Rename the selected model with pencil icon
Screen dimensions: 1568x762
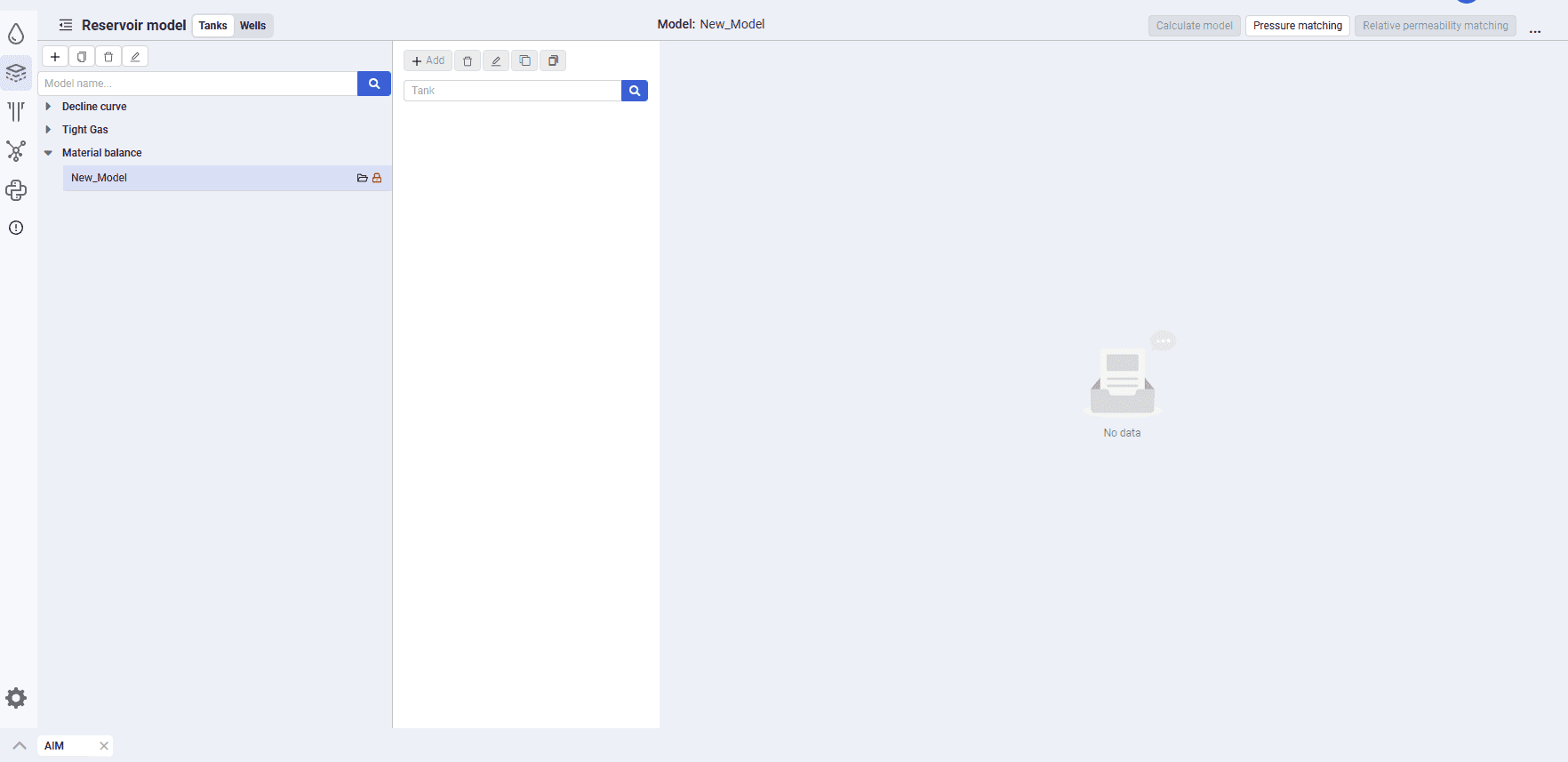[135, 57]
